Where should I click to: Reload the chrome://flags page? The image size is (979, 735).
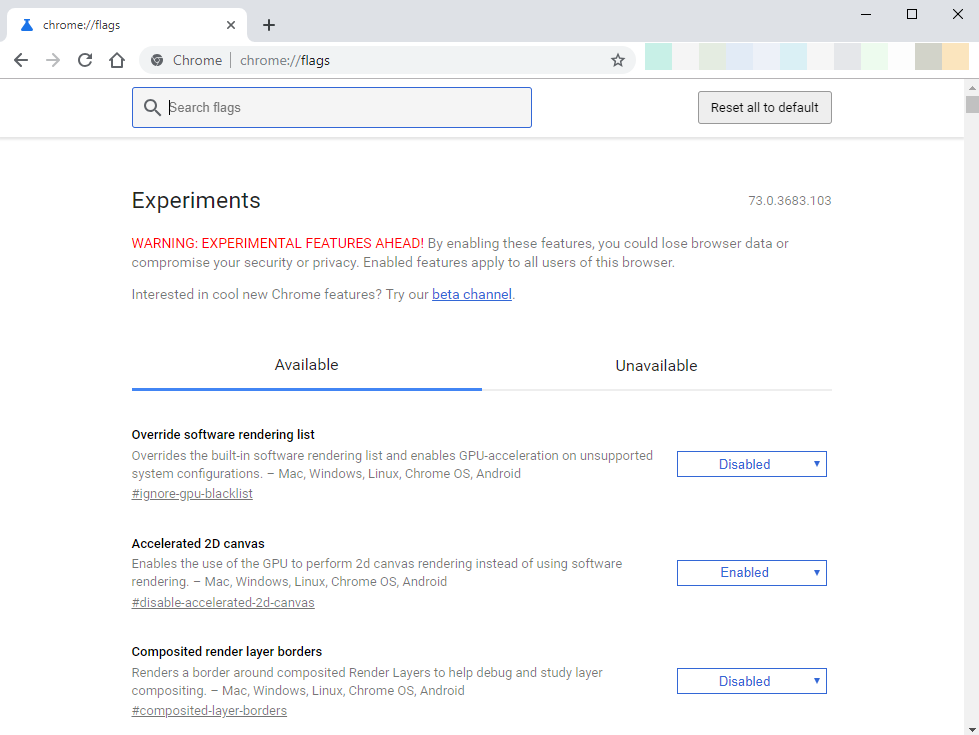[85, 60]
